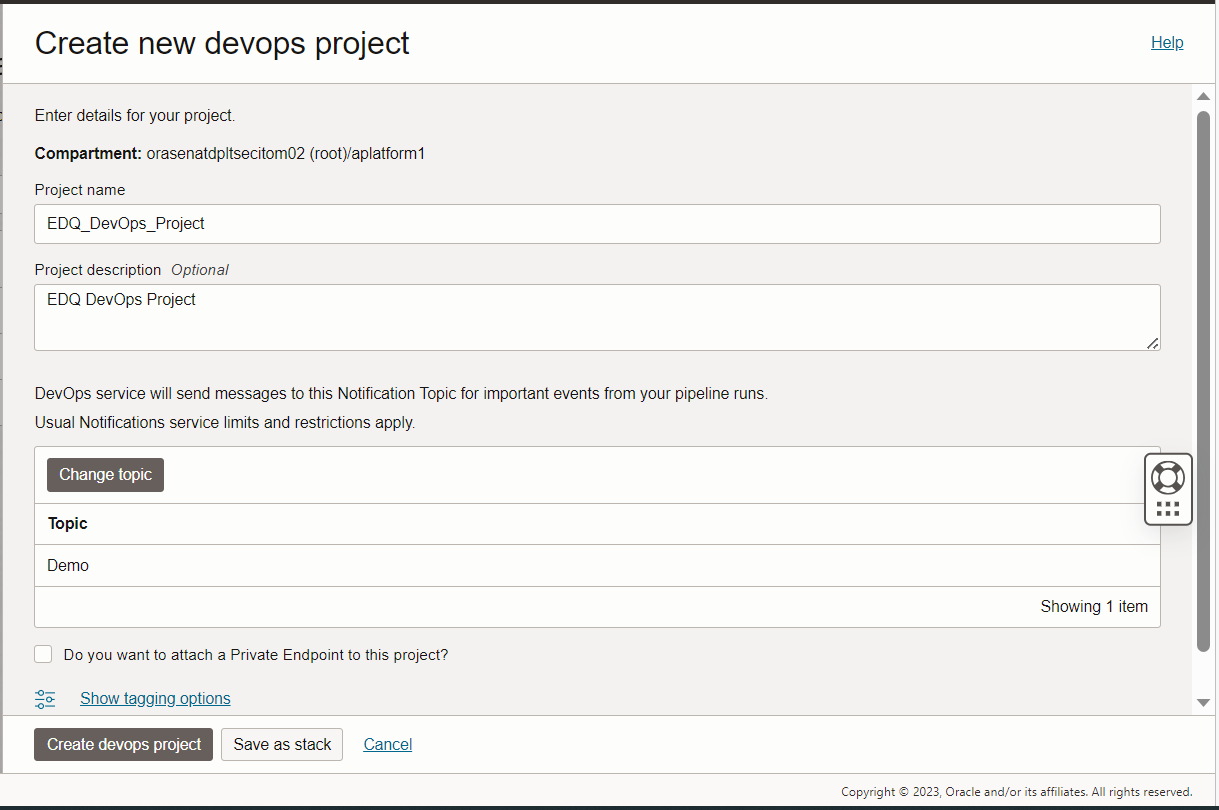Open the life ring support icon
This screenshot has width=1219, height=810.
tap(1168, 477)
